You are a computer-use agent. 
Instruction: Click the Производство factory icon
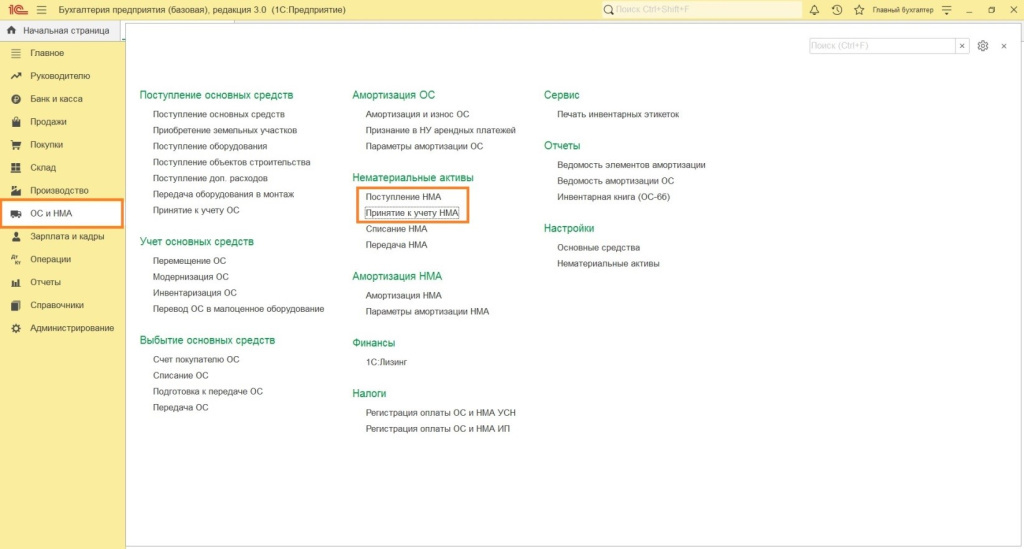pyautogui.click(x=16, y=190)
